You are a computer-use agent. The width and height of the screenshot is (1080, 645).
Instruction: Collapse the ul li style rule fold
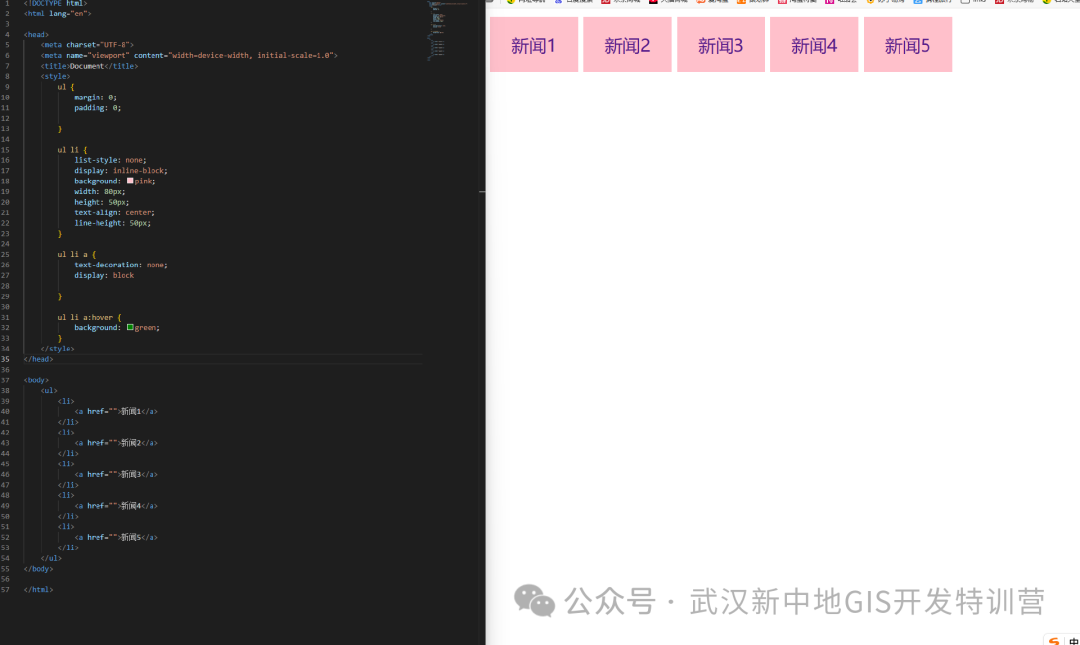[x=18, y=149]
